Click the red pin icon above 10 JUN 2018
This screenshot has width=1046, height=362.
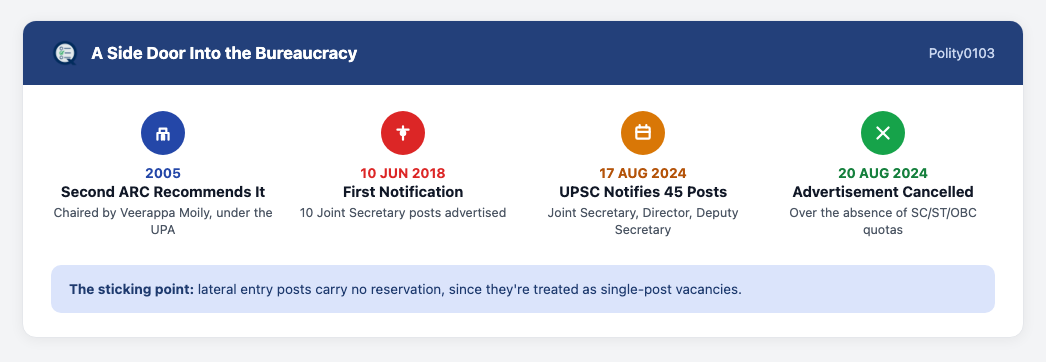click(403, 133)
